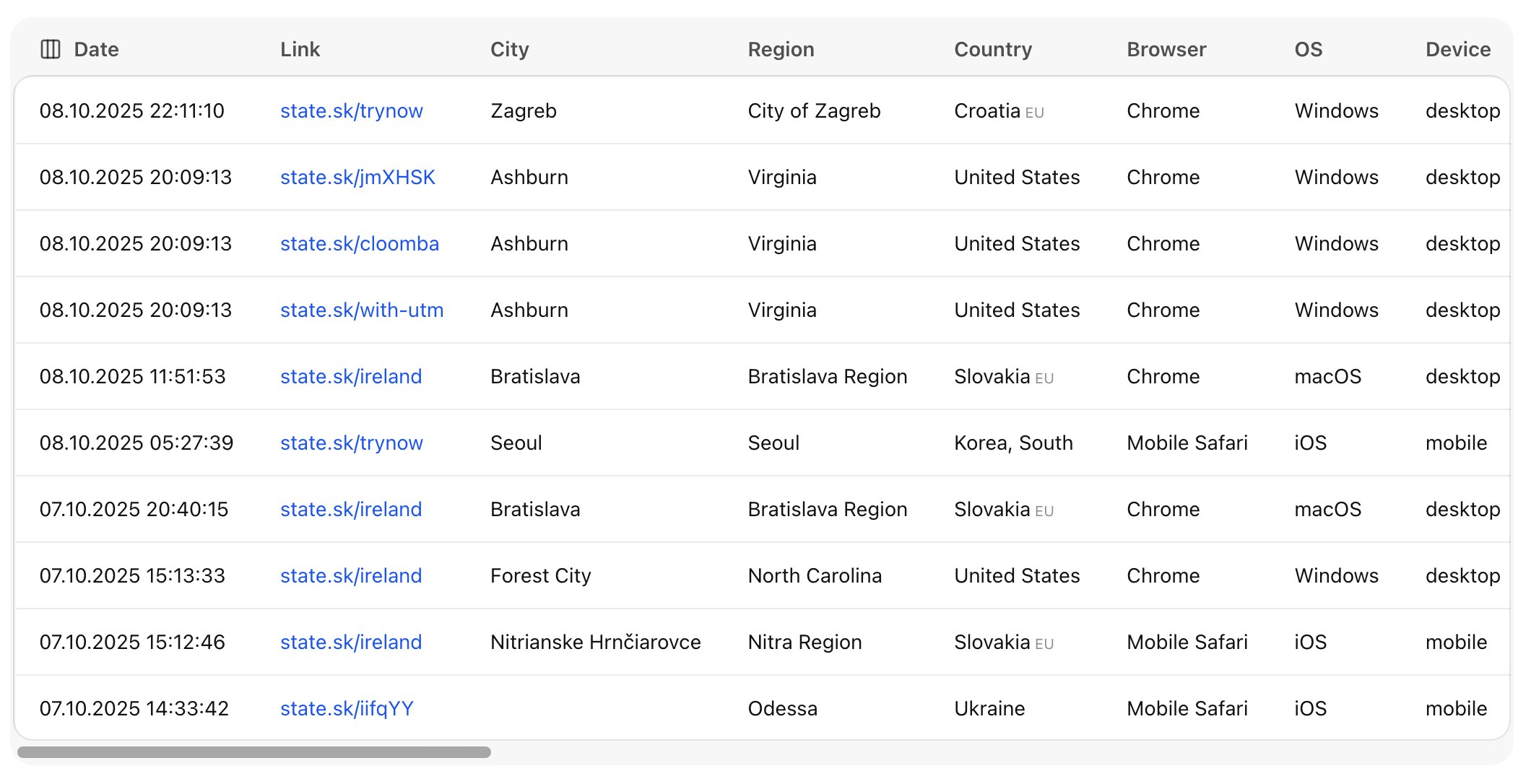Sort by the Date column header
Image resolution: width=1531 pixels, height=784 pixels.
(96, 49)
